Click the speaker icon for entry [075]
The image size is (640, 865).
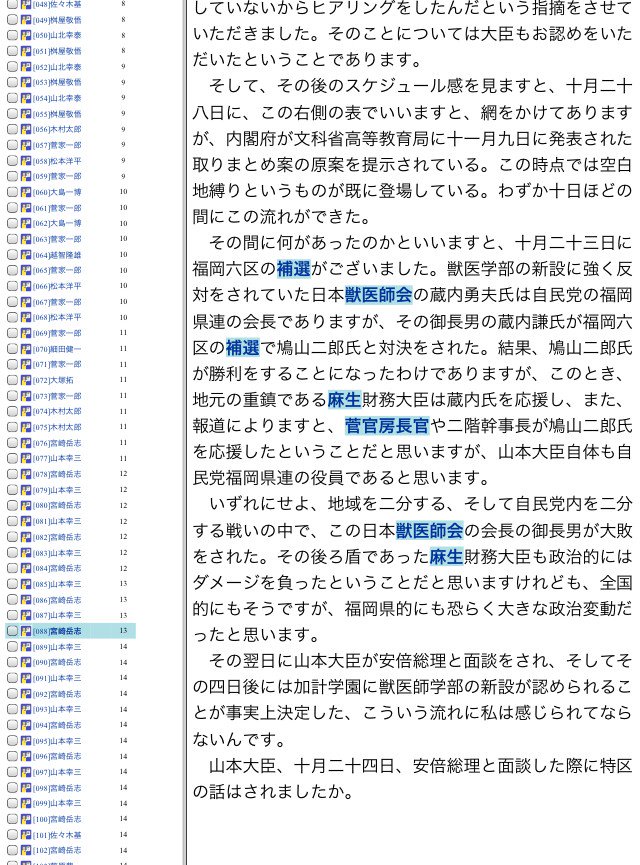26,427
